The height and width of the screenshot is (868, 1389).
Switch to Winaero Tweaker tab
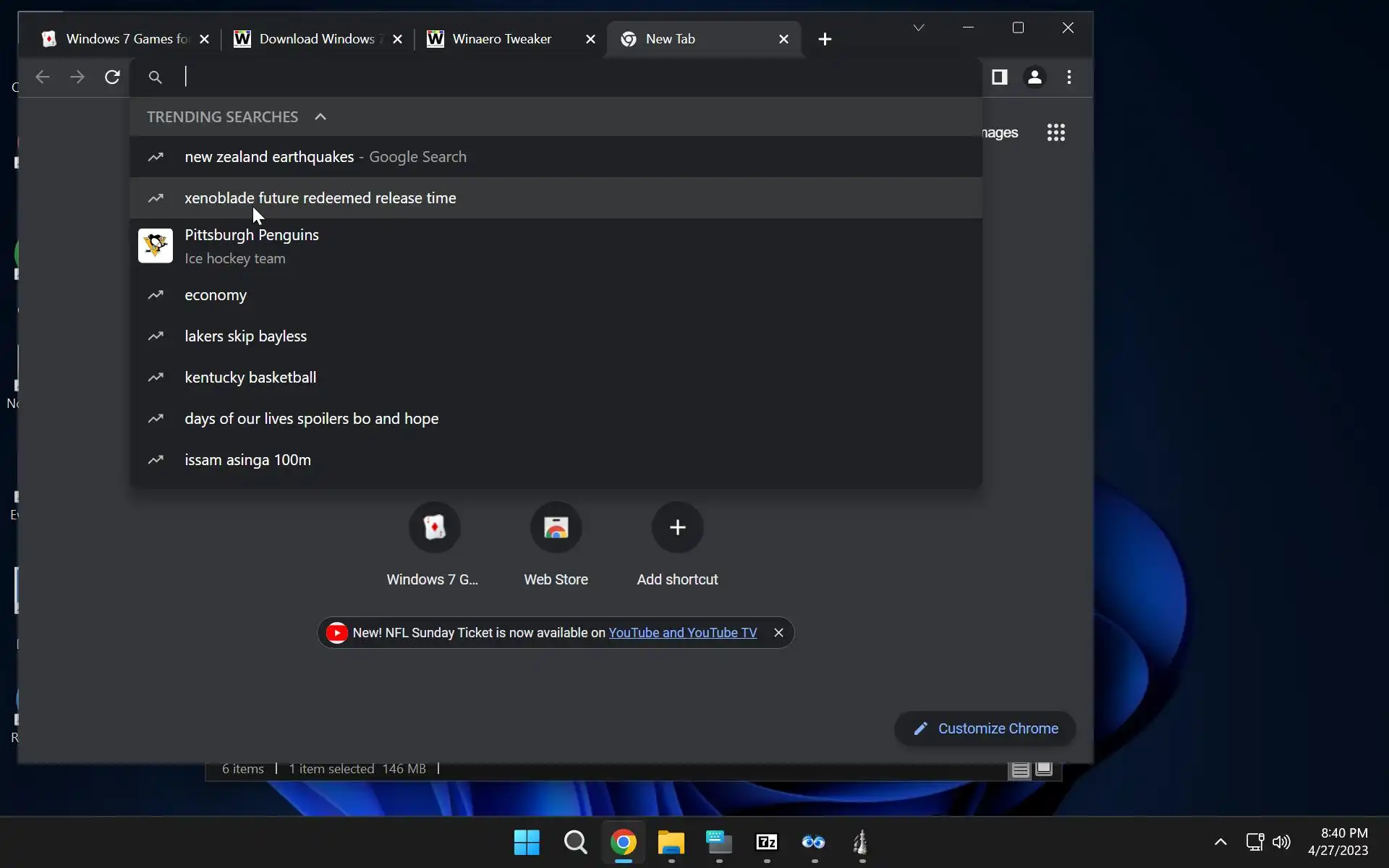pos(501,39)
